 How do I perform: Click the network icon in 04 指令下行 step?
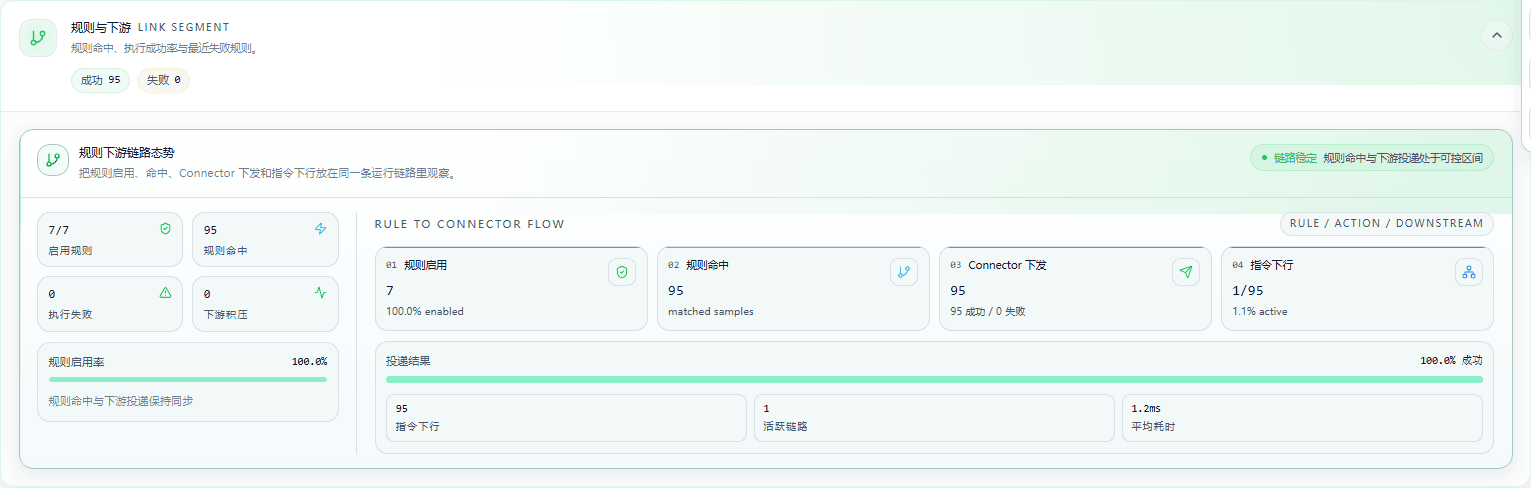(x=1468, y=272)
